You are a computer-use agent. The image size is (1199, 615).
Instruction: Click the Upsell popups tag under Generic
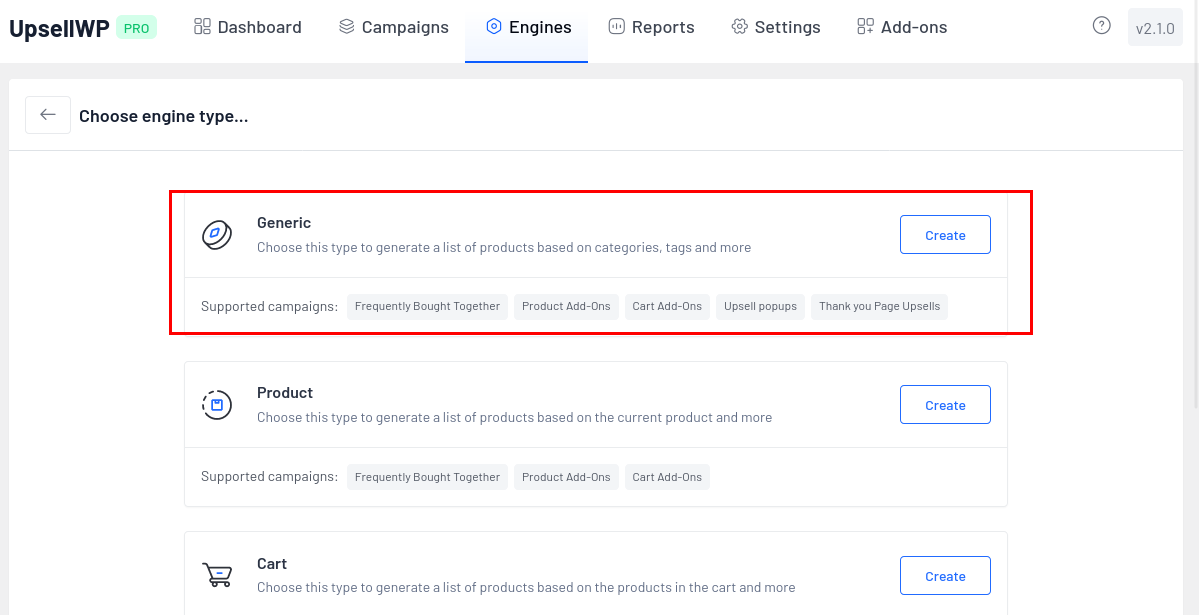760,306
